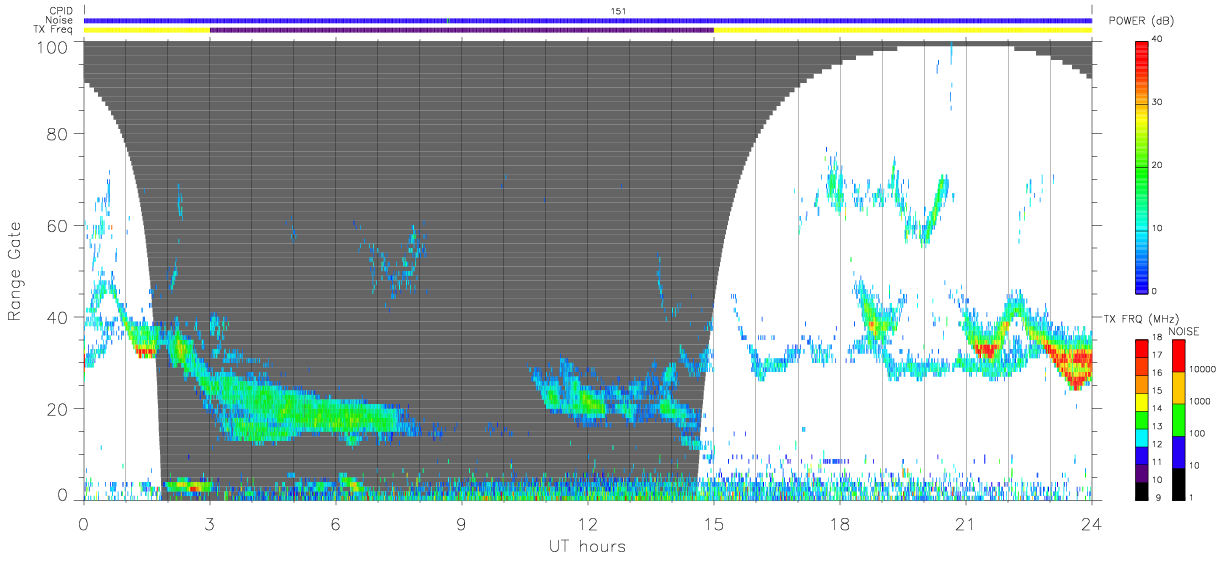This screenshot has width=1228, height=567.
Task: Click the orange segment of NOISE colorbar
Action: pos(1178,386)
